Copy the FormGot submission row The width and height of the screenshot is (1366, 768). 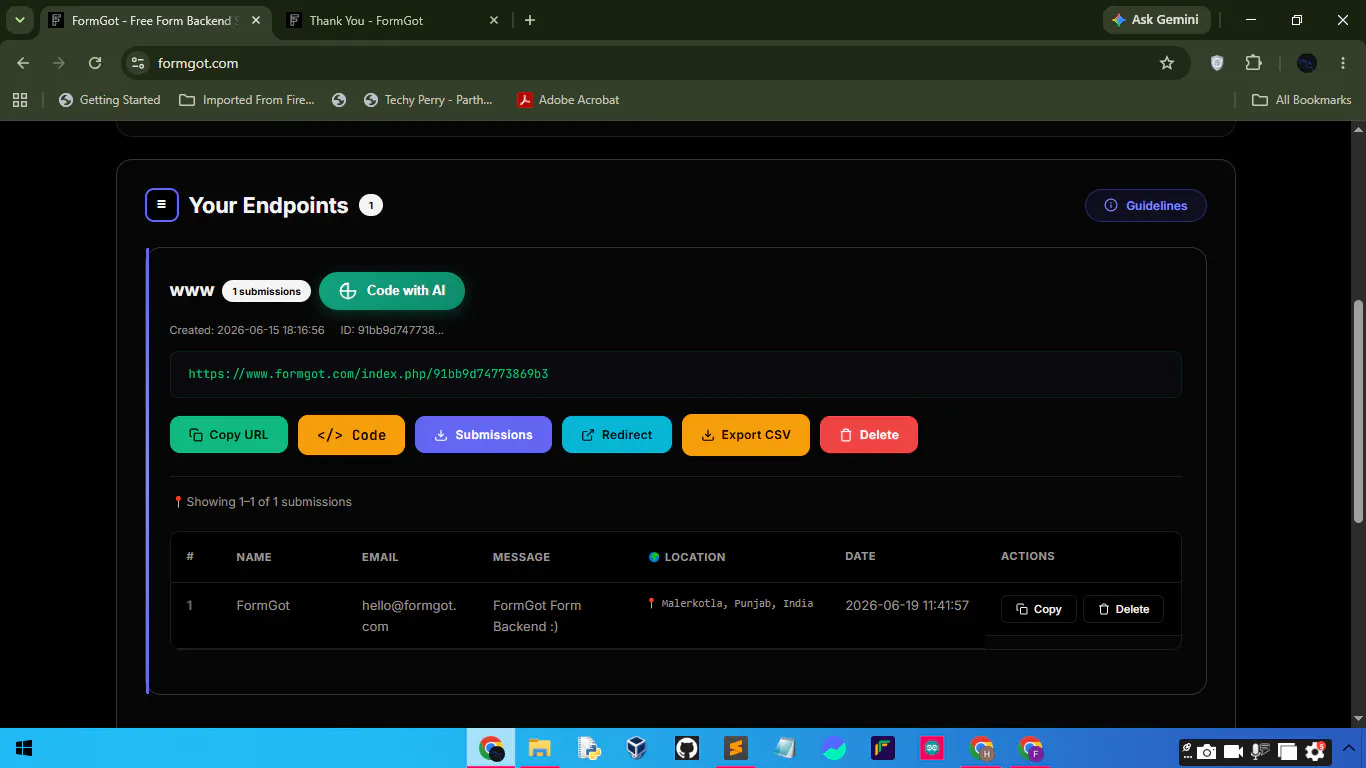click(1038, 609)
